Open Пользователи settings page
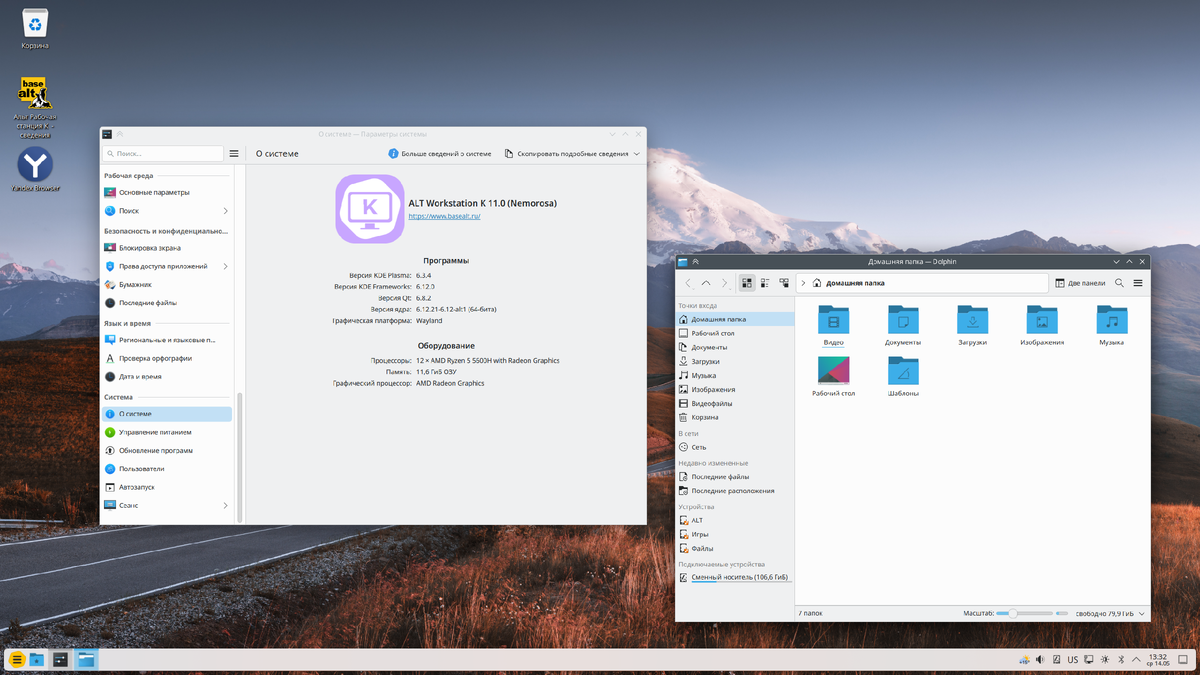This screenshot has width=1200, height=675. pyautogui.click(x=168, y=468)
